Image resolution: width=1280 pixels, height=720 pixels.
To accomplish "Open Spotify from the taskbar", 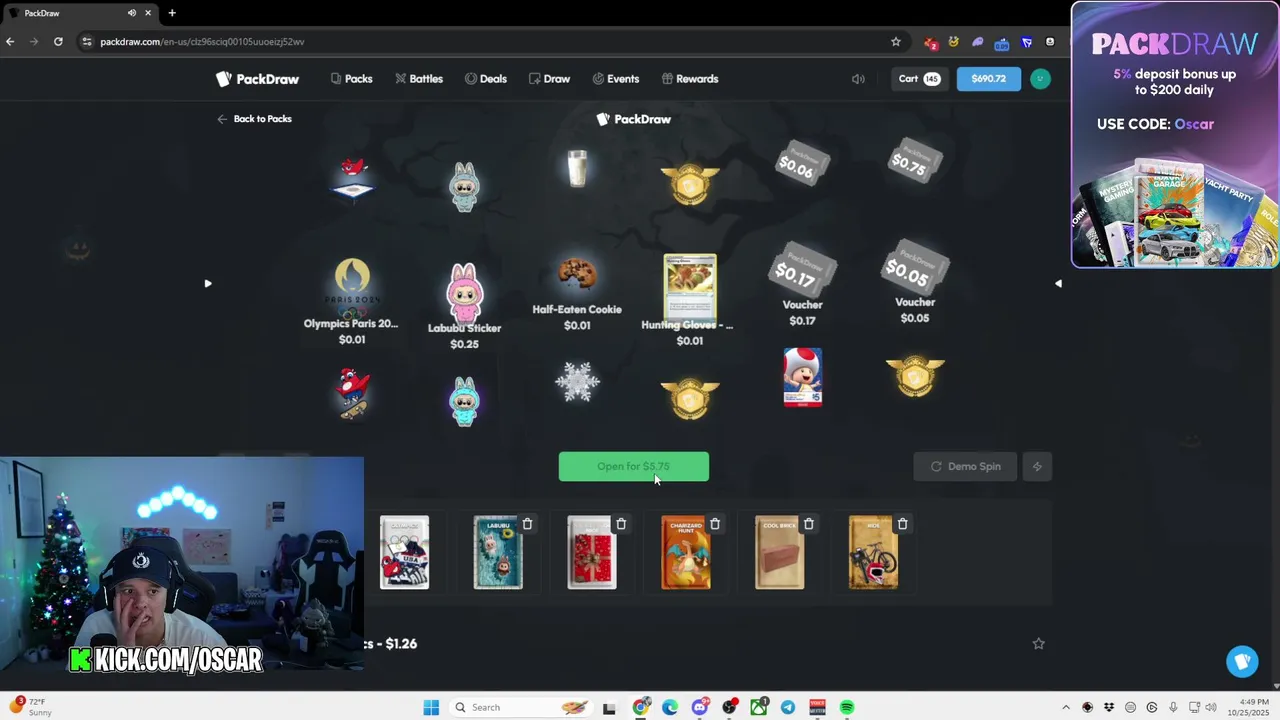I will click(x=847, y=707).
